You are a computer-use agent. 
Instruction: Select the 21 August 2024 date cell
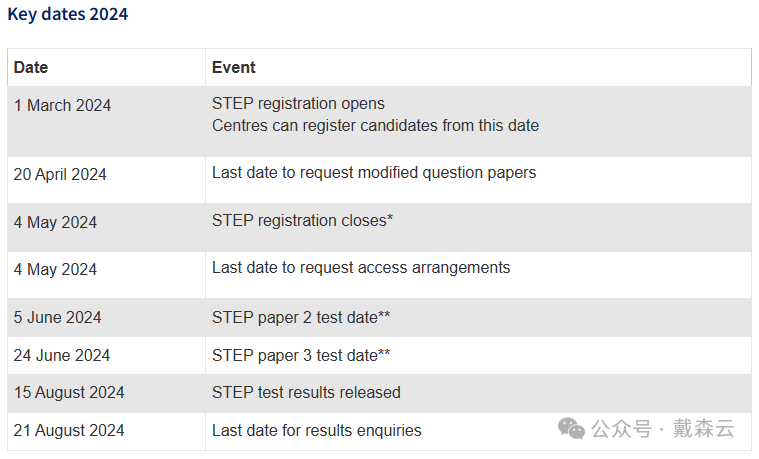coord(106,431)
